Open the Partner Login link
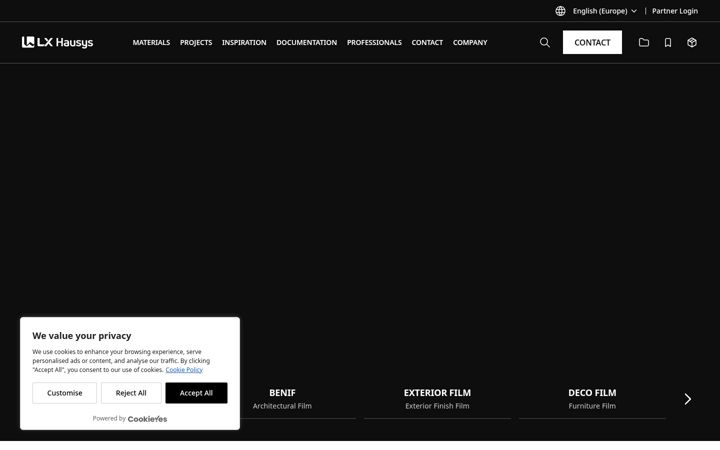The image size is (720, 450). pos(675,11)
